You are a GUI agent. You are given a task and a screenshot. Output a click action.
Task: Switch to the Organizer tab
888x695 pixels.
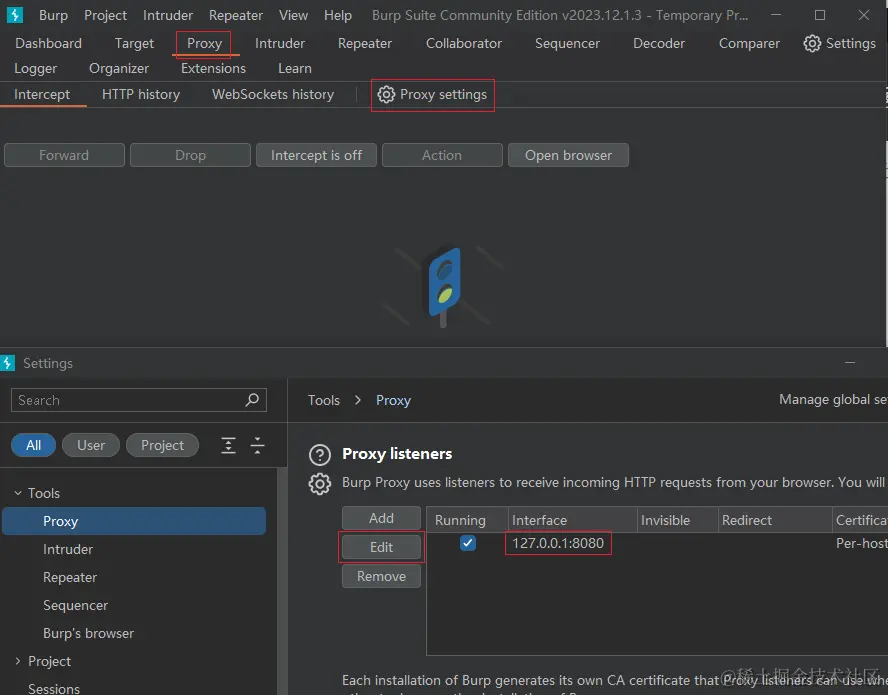click(119, 69)
